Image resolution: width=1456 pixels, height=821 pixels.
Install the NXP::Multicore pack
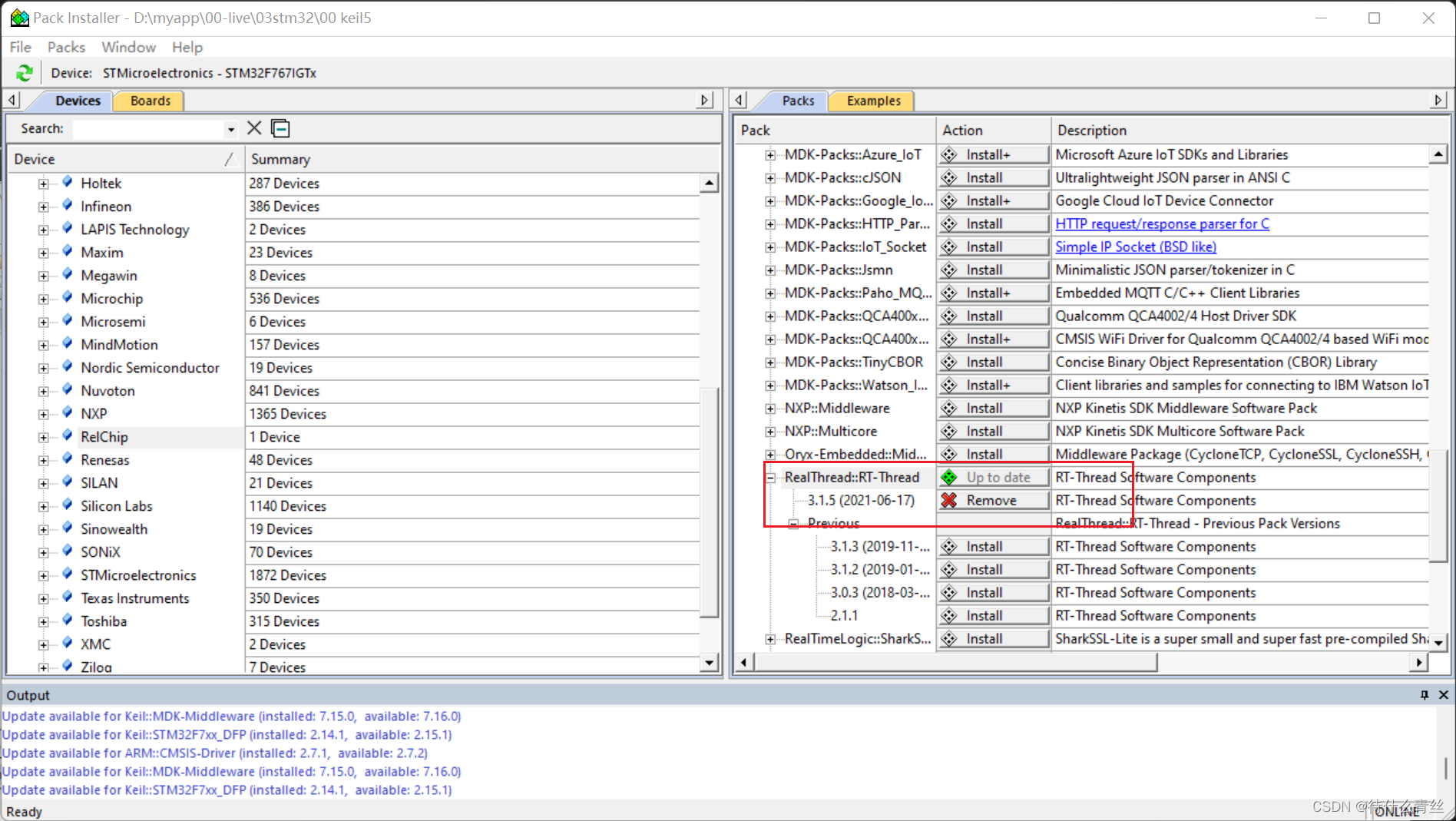[994, 431]
